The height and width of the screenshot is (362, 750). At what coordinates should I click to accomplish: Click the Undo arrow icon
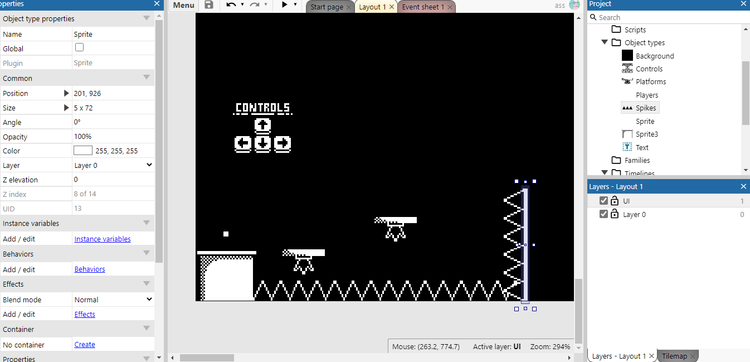231,5
